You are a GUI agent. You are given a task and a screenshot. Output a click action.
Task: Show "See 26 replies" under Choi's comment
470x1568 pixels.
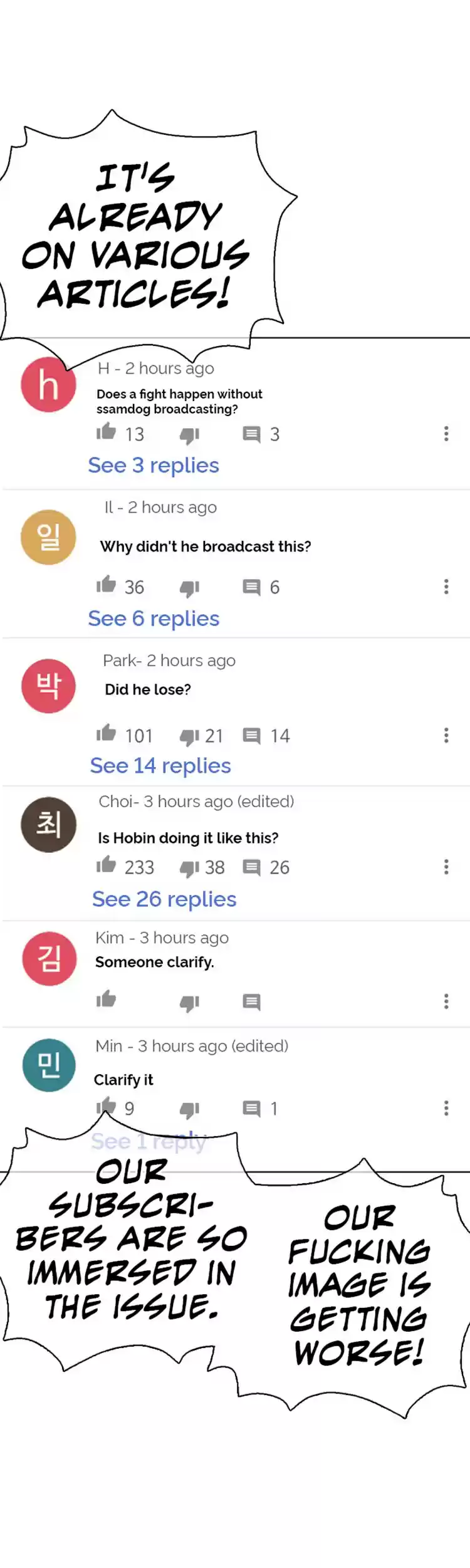164,899
